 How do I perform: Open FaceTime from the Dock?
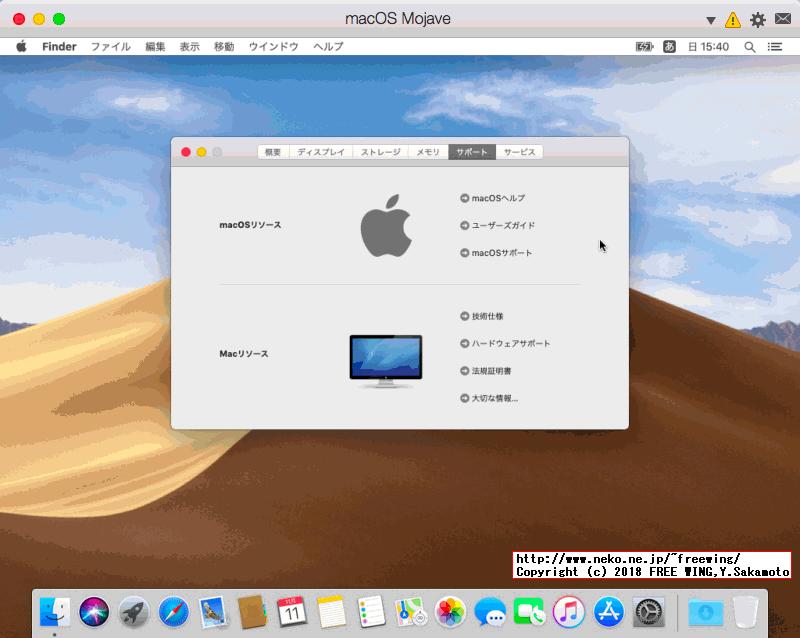(531, 614)
